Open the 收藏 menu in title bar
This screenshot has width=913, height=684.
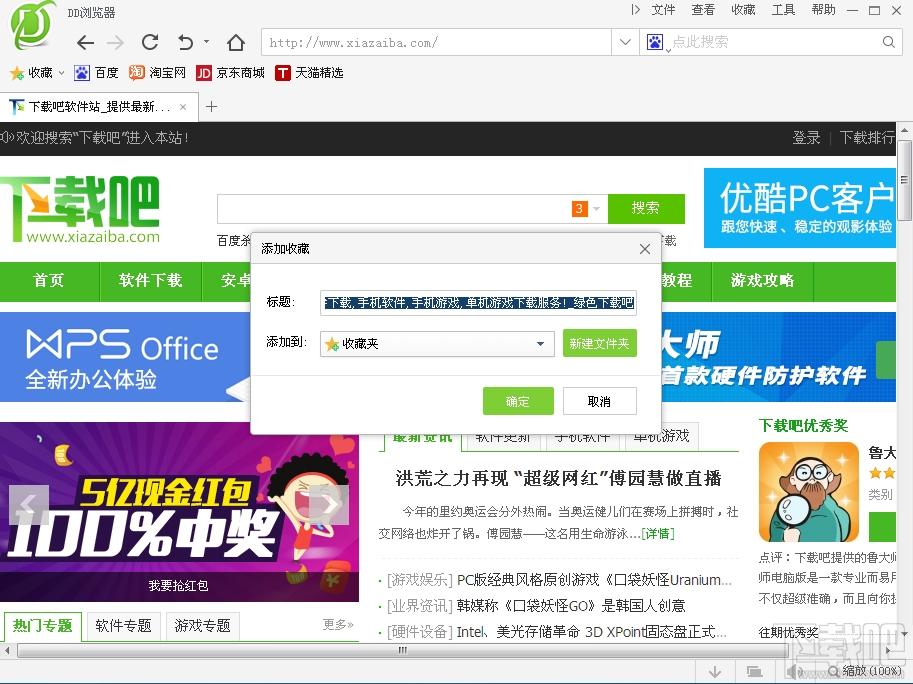(743, 10)
